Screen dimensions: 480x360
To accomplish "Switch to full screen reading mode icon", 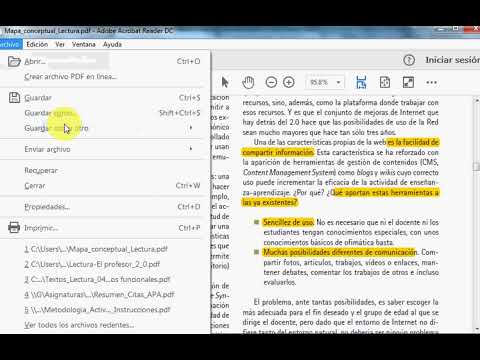I will 408,82.
